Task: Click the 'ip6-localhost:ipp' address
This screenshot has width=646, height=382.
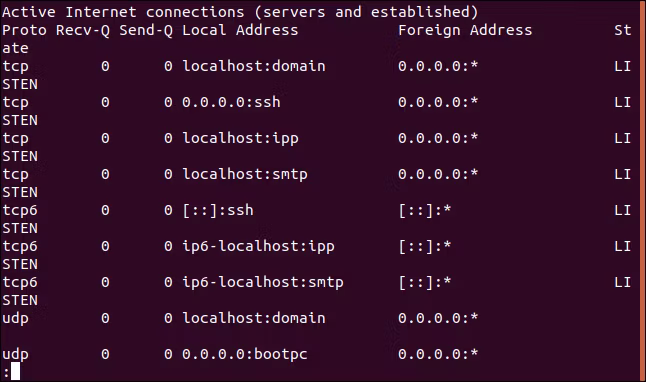Action: click(x=258, y=246)
